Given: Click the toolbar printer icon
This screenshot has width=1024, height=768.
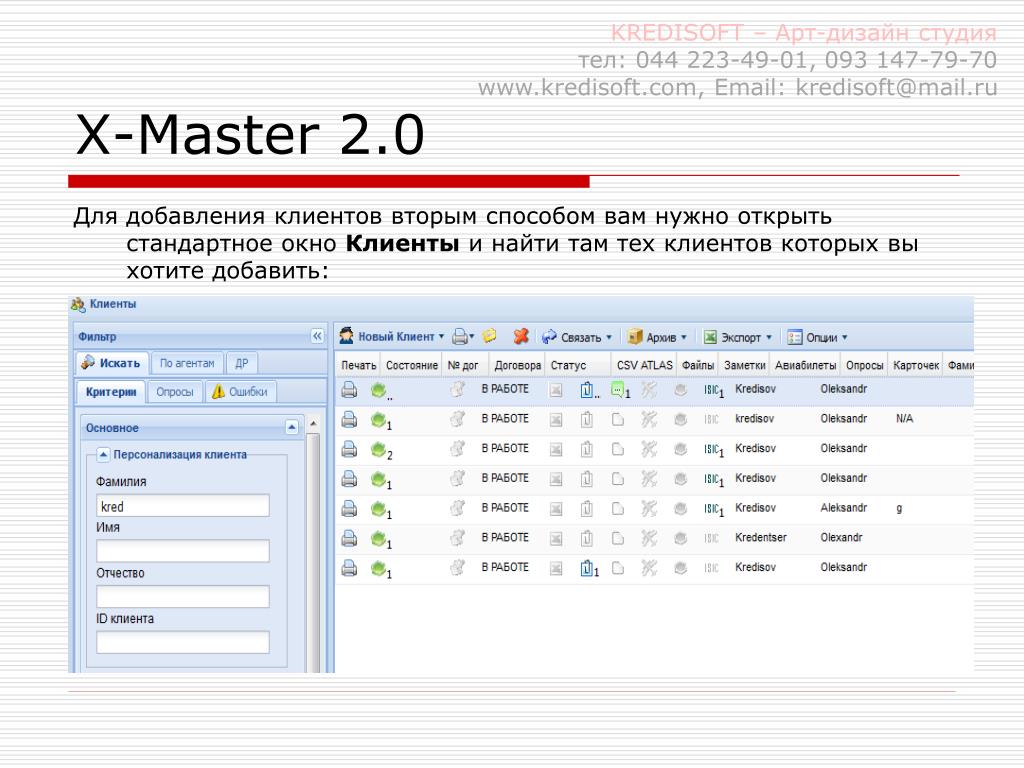Looking at the screenshot, I should 460,336.
